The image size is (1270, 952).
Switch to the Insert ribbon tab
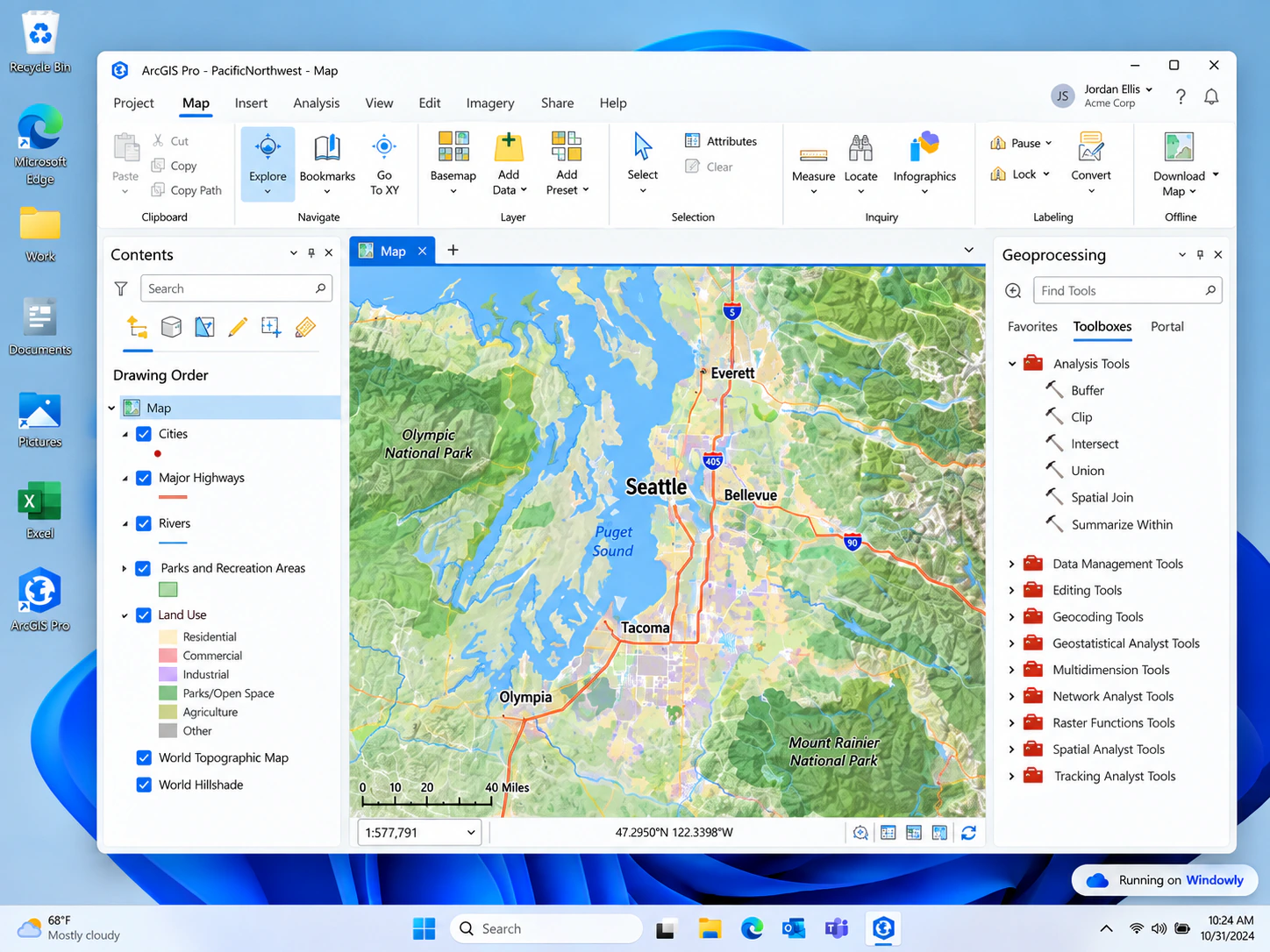pyautogui.click(x=251, y=103)
